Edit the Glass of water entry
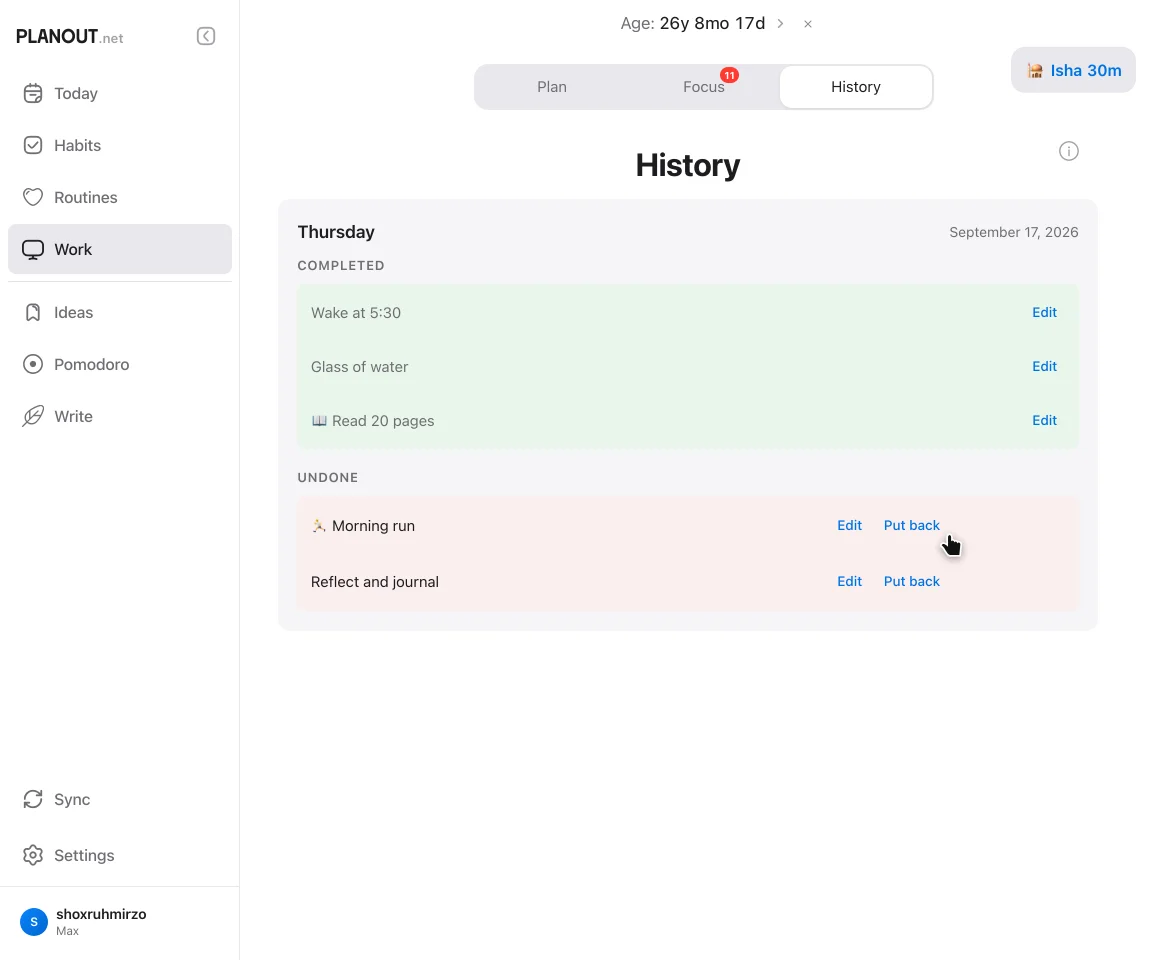 tap(1044, 366)
